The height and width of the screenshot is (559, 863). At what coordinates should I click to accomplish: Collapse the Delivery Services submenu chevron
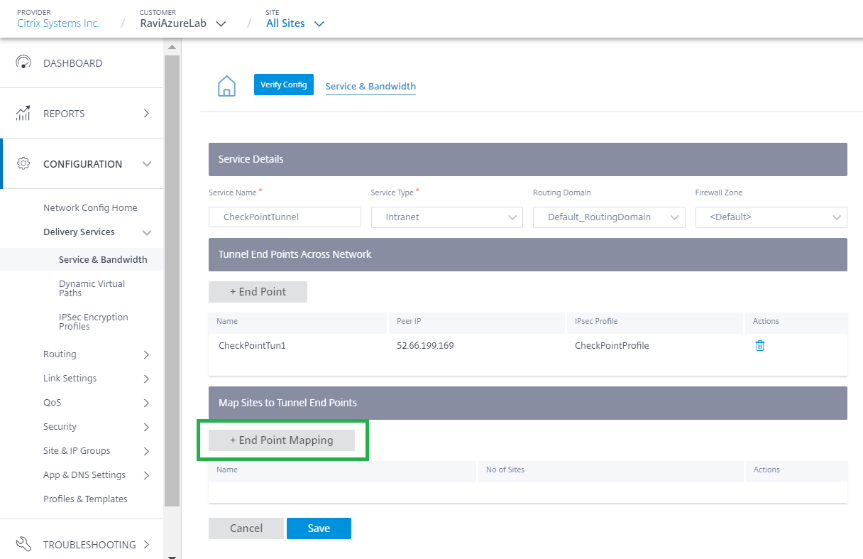pyautogui.click(x=146, y=233)
